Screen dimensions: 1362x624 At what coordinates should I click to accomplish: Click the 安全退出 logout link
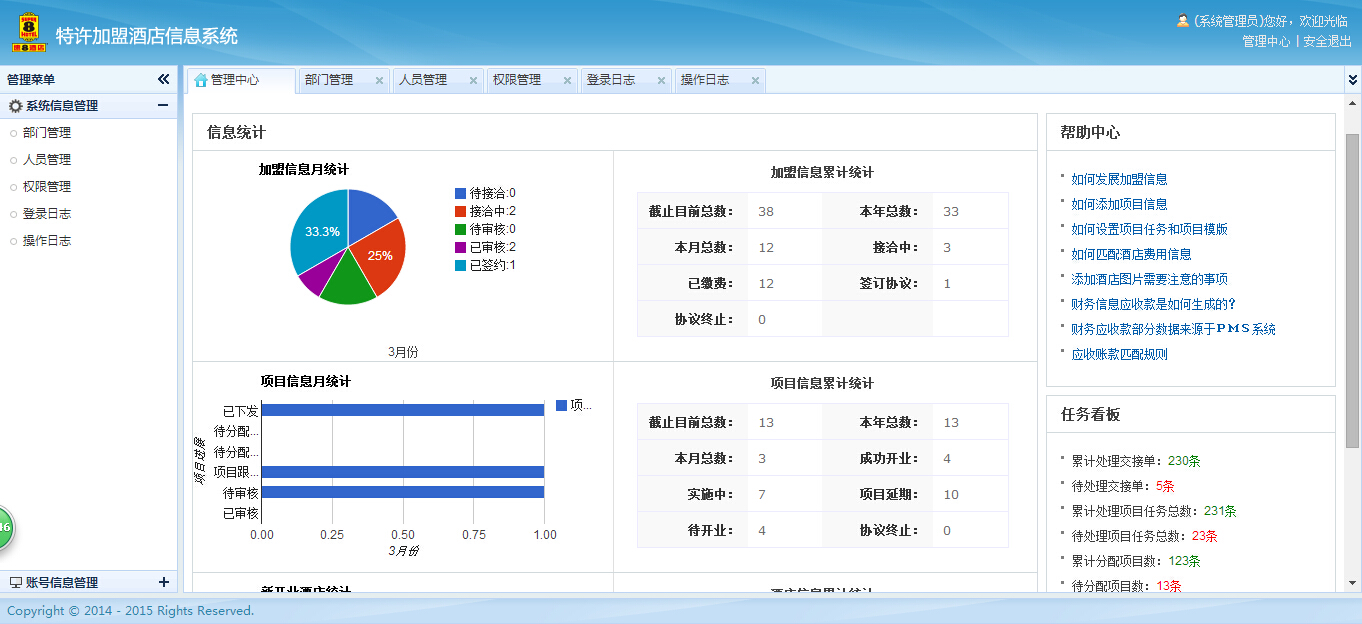[1327, 42]
